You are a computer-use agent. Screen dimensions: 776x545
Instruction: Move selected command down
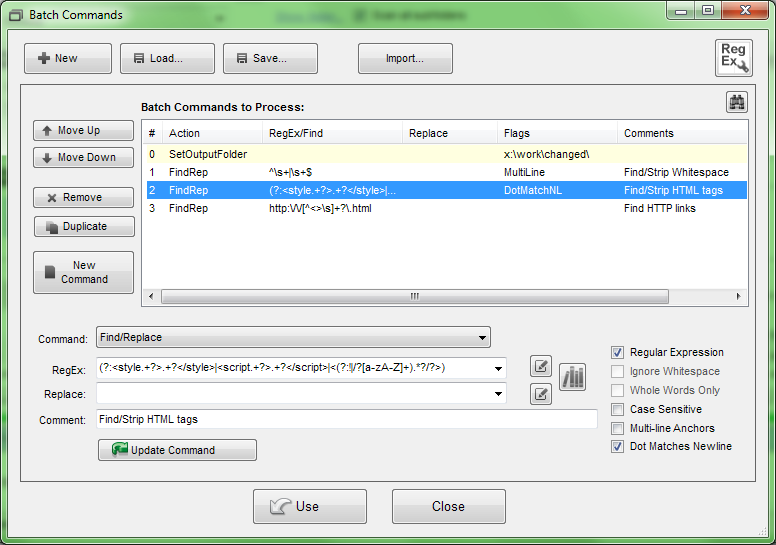84,157
